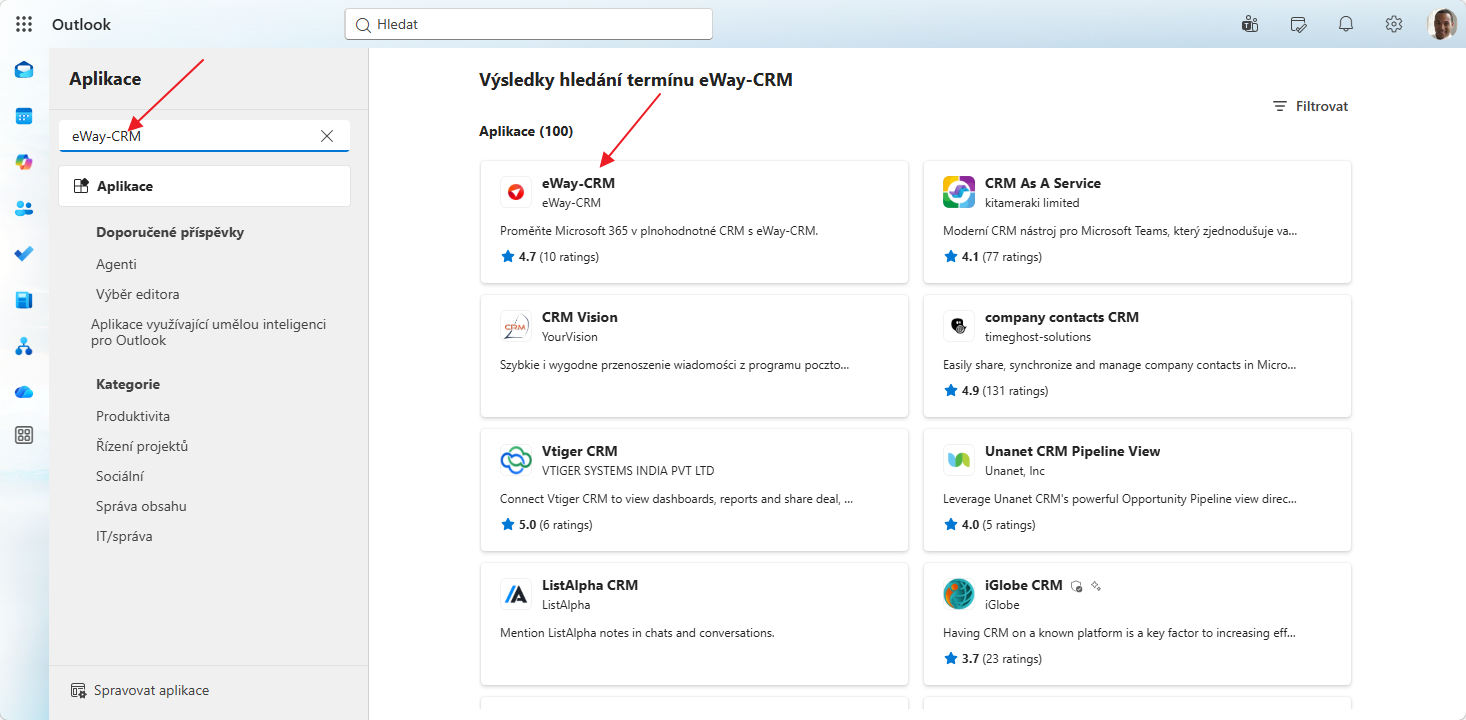Select Řízení projektů category
Image resolution: width=1466 pixels, height=720 pixels.
click(x=142, y=446)
